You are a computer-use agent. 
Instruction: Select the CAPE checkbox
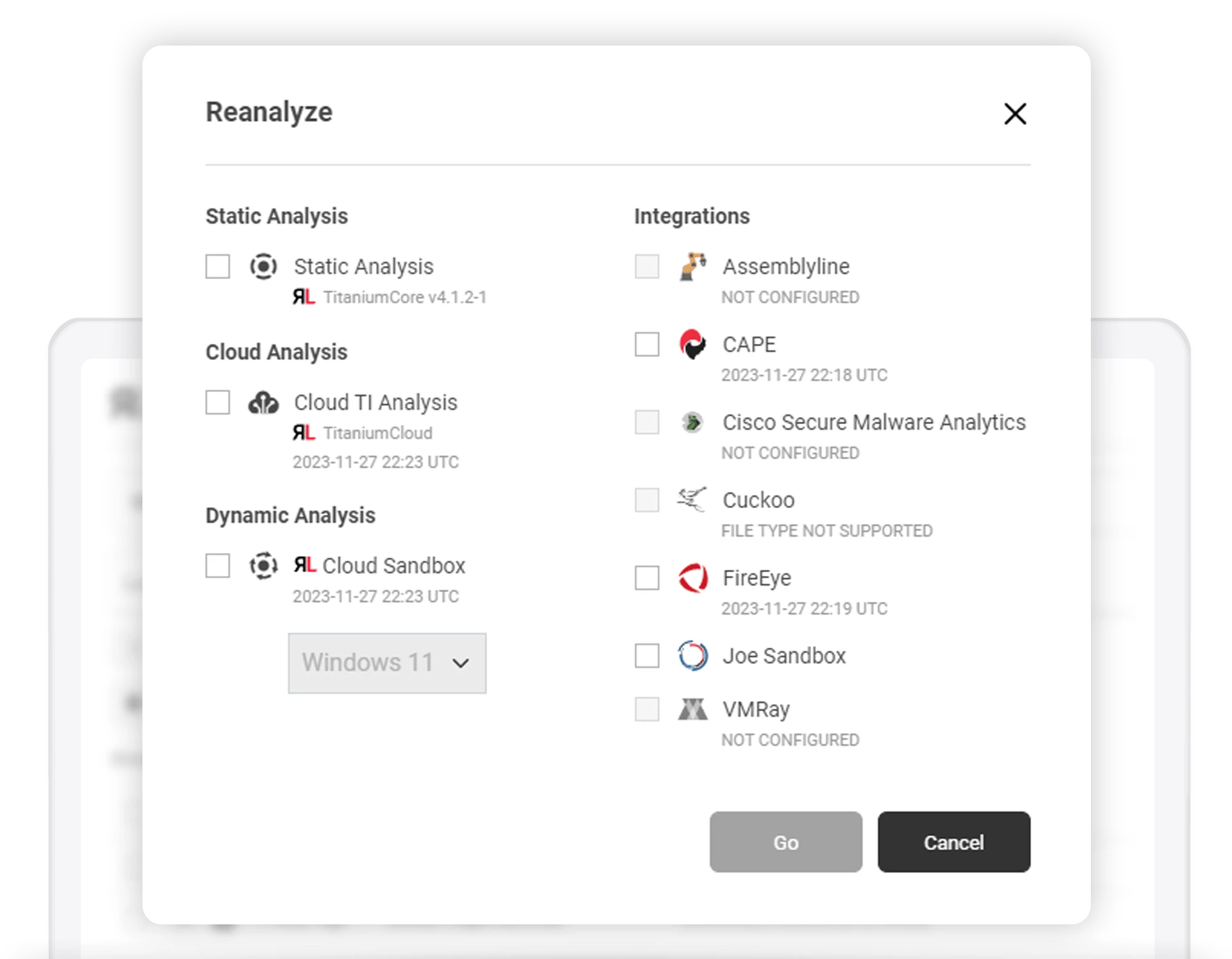click(647, 344)
